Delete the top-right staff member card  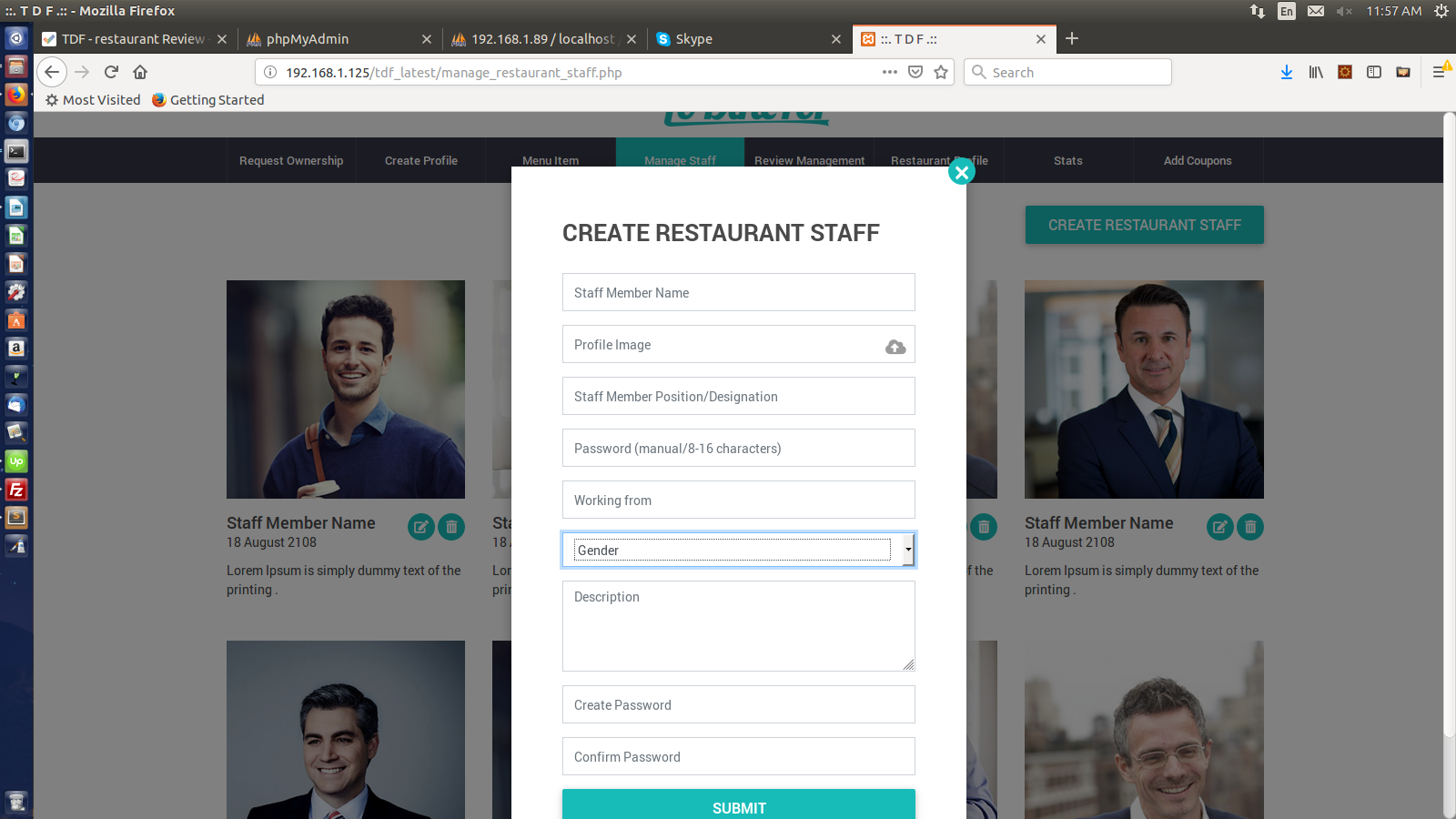(x=1250, y=527)
